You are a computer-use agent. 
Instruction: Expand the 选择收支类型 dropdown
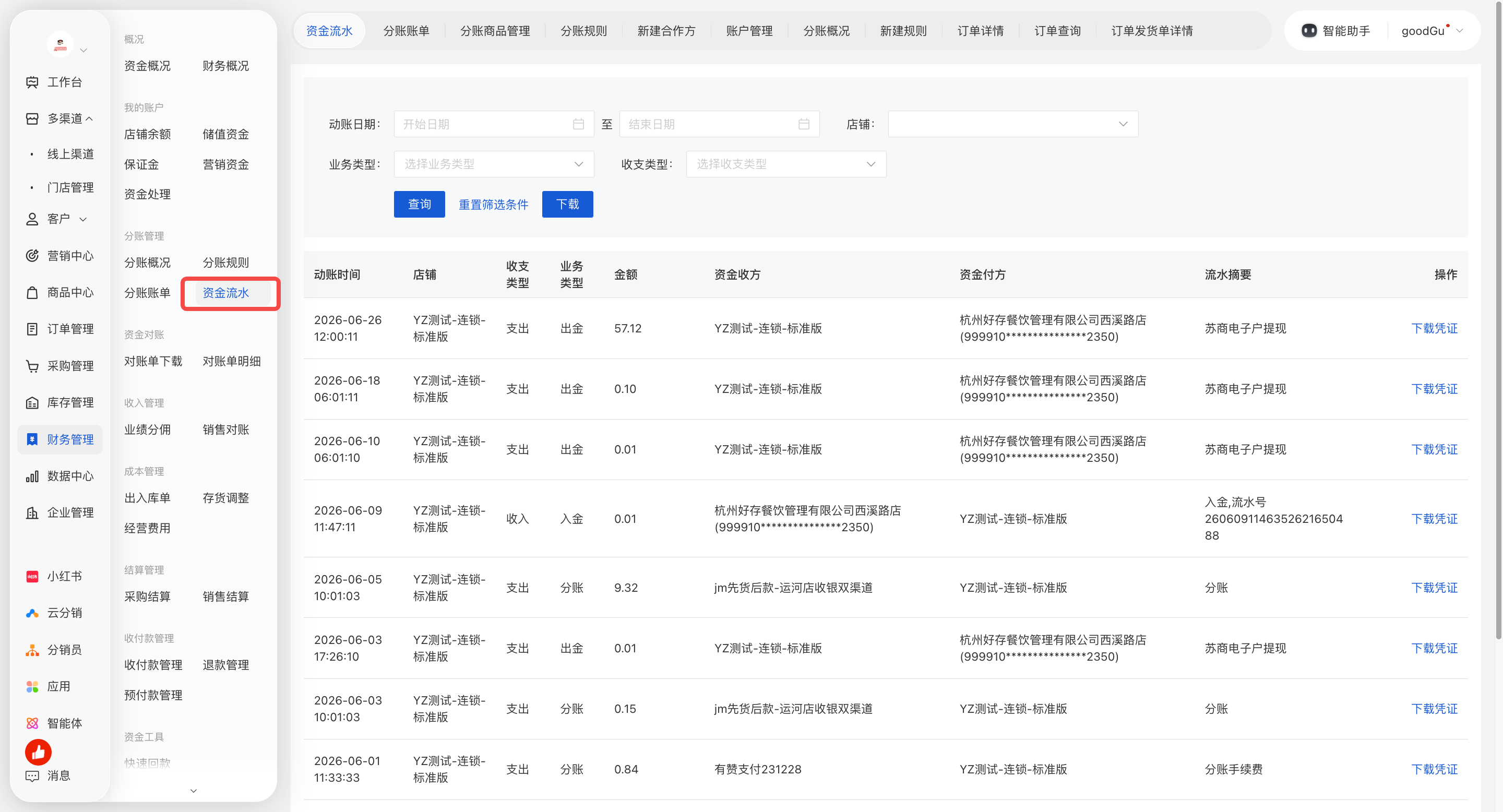point(786,164)
